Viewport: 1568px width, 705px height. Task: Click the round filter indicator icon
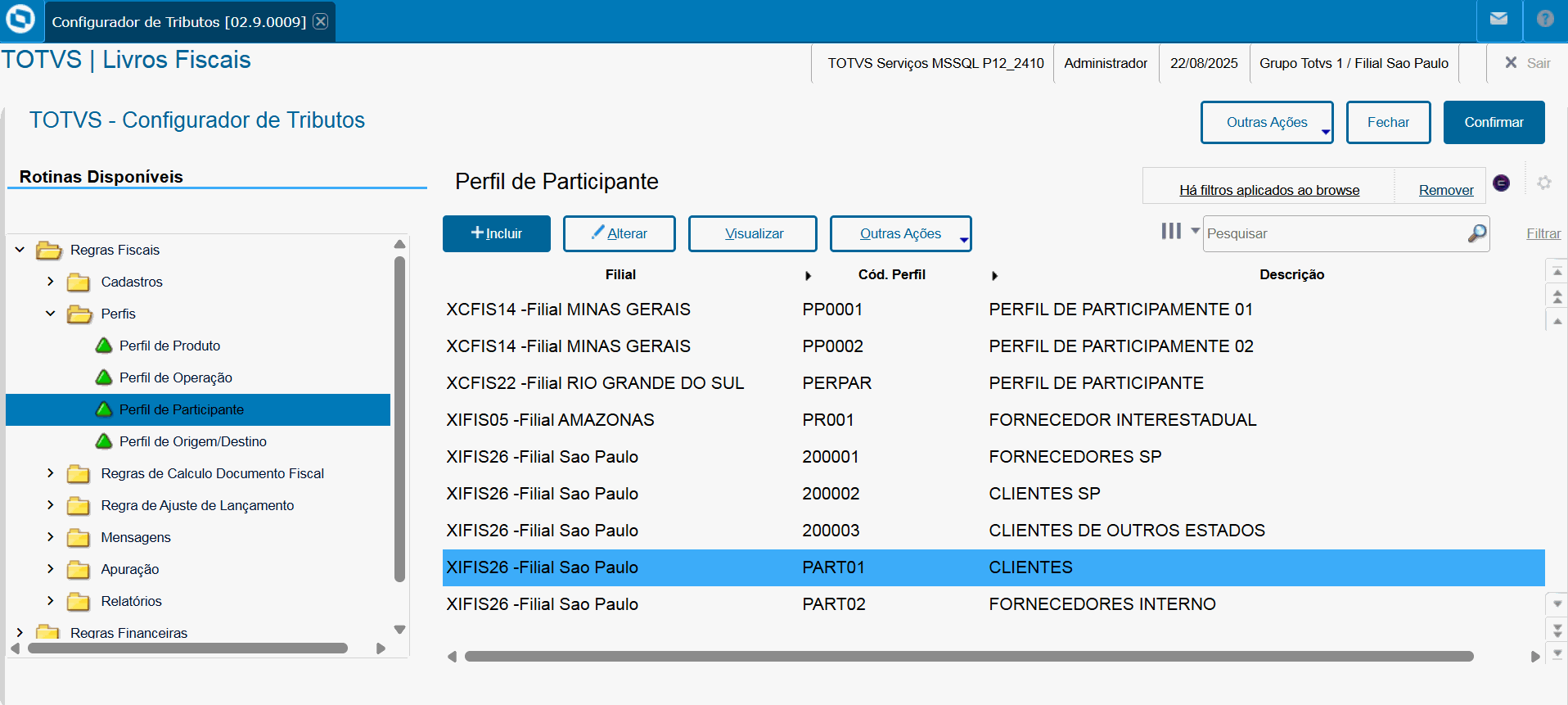[x=1501, y=183]
